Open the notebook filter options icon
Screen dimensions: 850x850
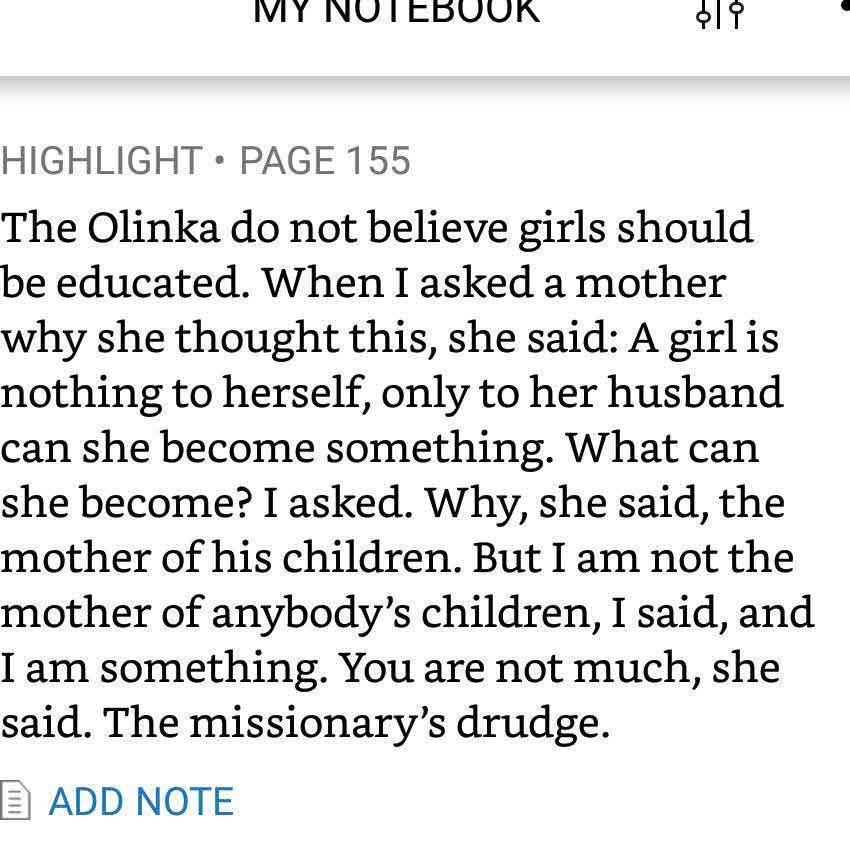720,13
